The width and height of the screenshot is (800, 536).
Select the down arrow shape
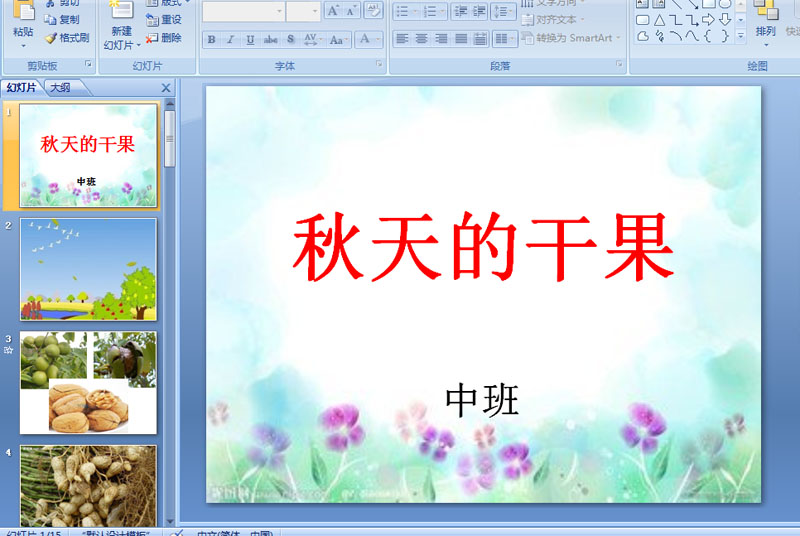click(725, 20)
